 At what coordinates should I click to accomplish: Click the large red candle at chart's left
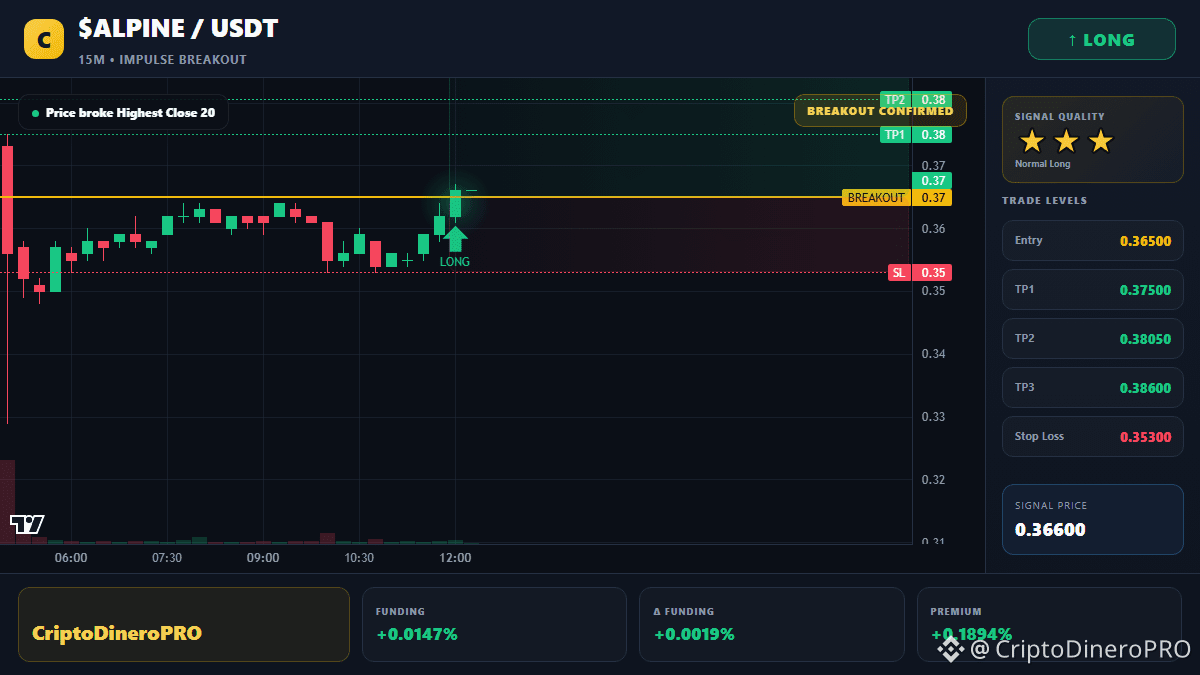(7, 200)
